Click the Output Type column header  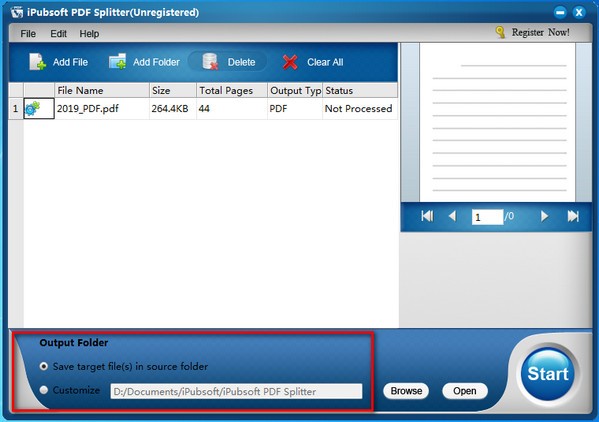pos(295,91)
